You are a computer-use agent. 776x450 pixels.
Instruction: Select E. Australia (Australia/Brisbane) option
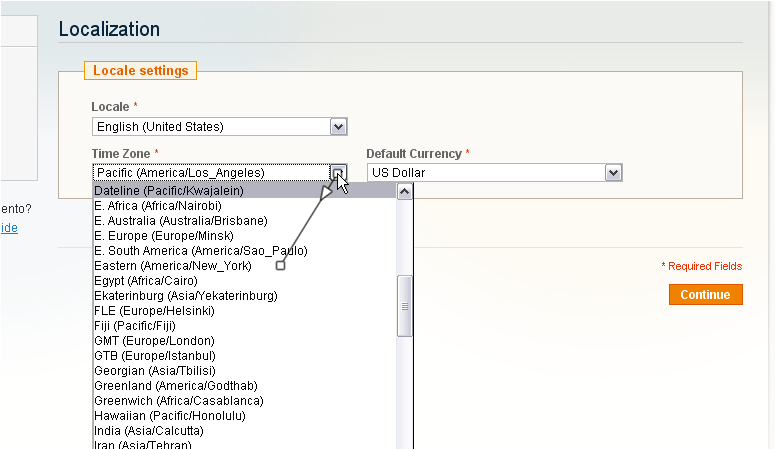(181, 221)
